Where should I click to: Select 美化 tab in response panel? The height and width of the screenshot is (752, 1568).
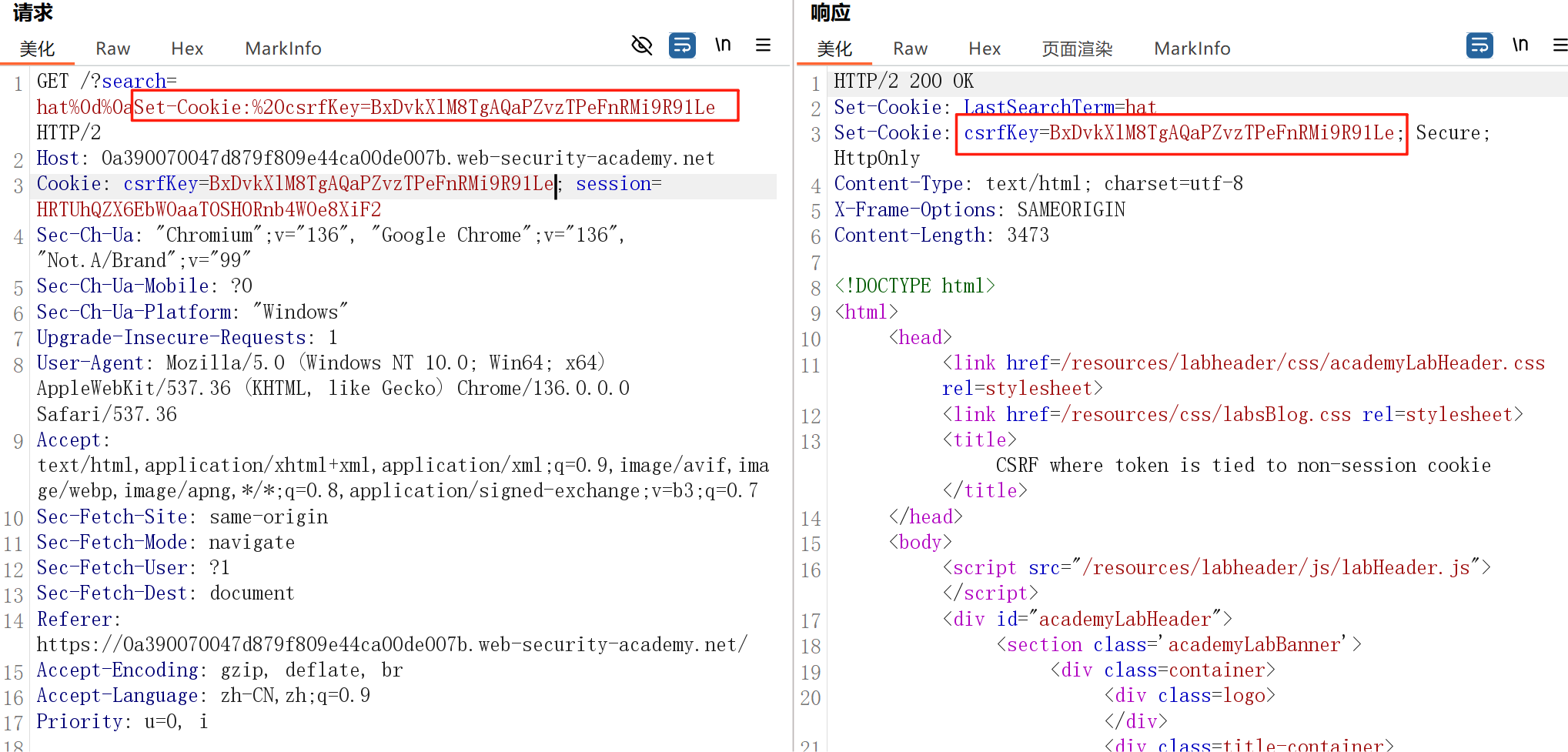point(834,48)
